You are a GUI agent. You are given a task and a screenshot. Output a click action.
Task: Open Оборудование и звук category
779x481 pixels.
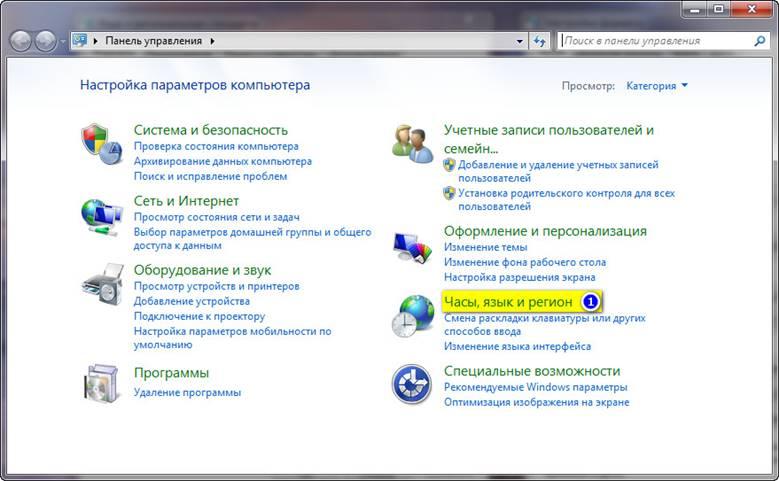pyautogui.click(x=202, y=270)
